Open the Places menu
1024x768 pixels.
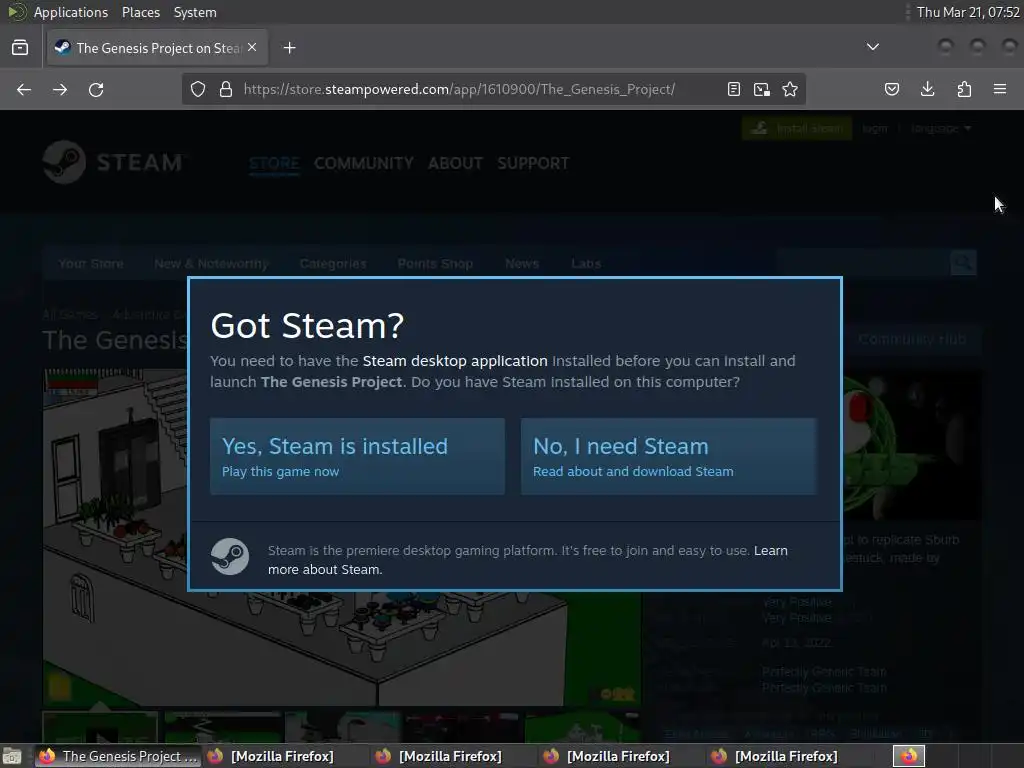(140, 12)
